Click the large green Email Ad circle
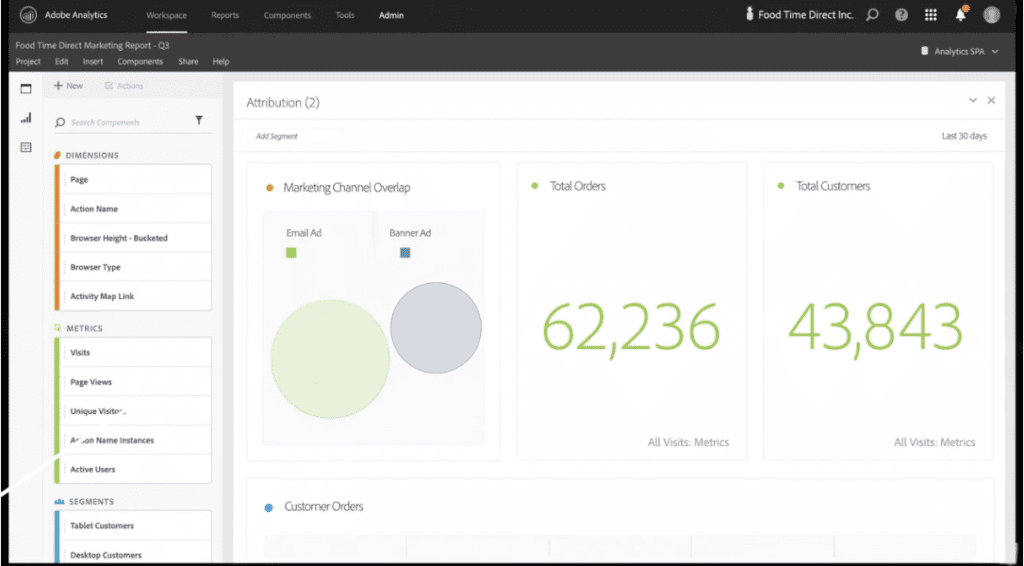Viewport: 1024px width, 566px height. (330, 359)
